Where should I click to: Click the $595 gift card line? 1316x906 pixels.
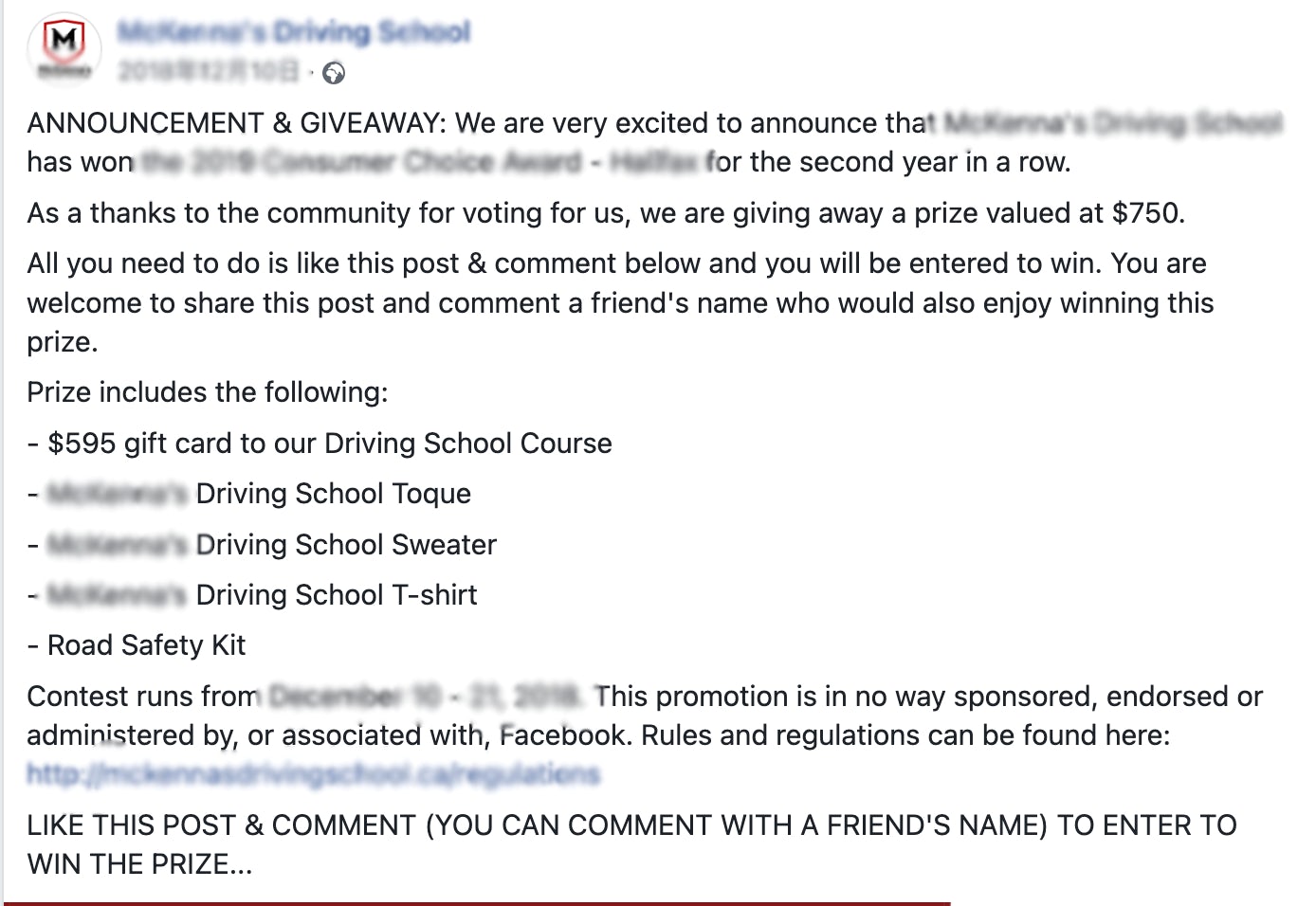point(329,444)
